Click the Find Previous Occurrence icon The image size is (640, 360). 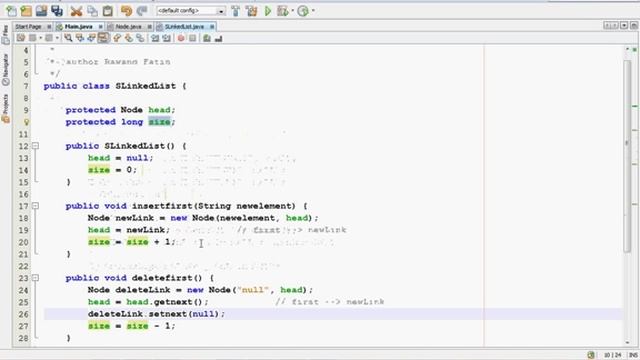[80, 38]
